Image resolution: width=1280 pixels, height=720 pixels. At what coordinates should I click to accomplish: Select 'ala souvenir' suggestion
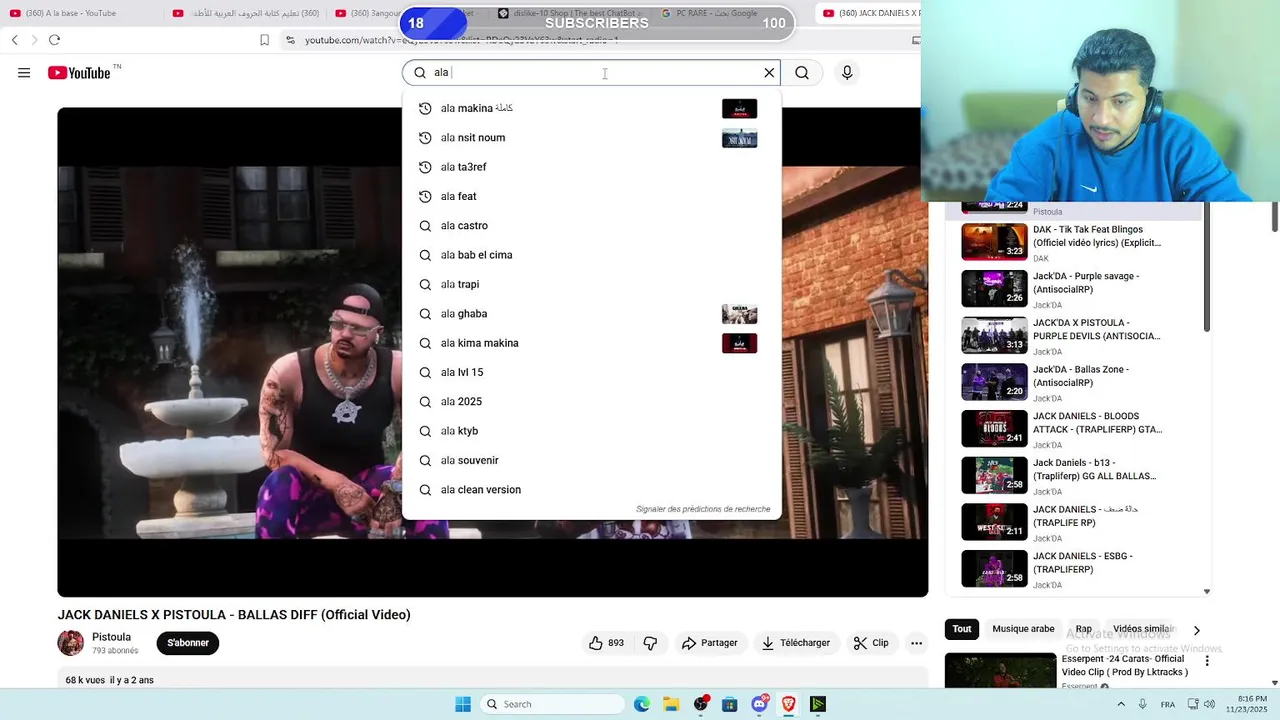coord(591,460)
